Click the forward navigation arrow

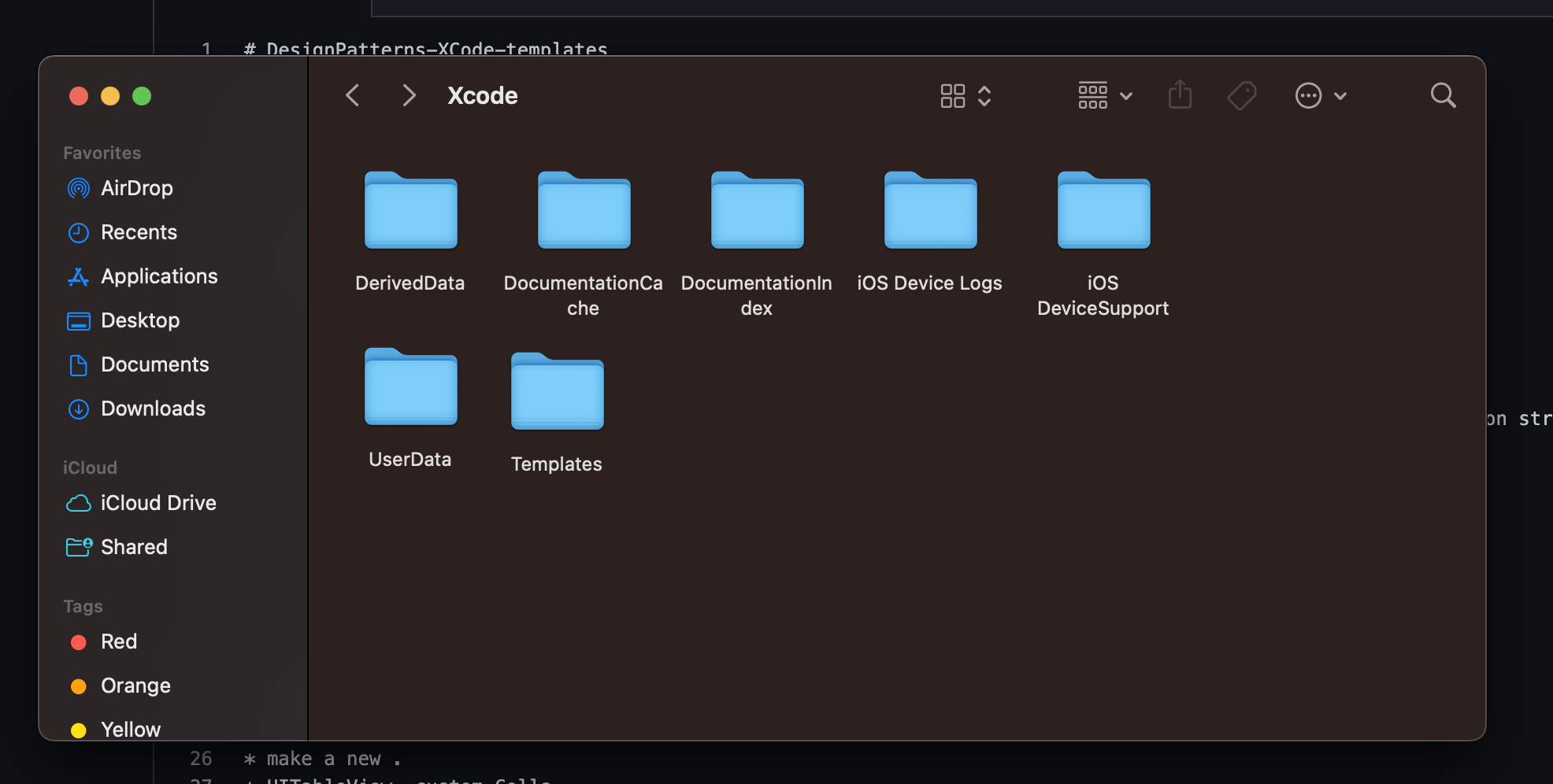click(409, 94)
